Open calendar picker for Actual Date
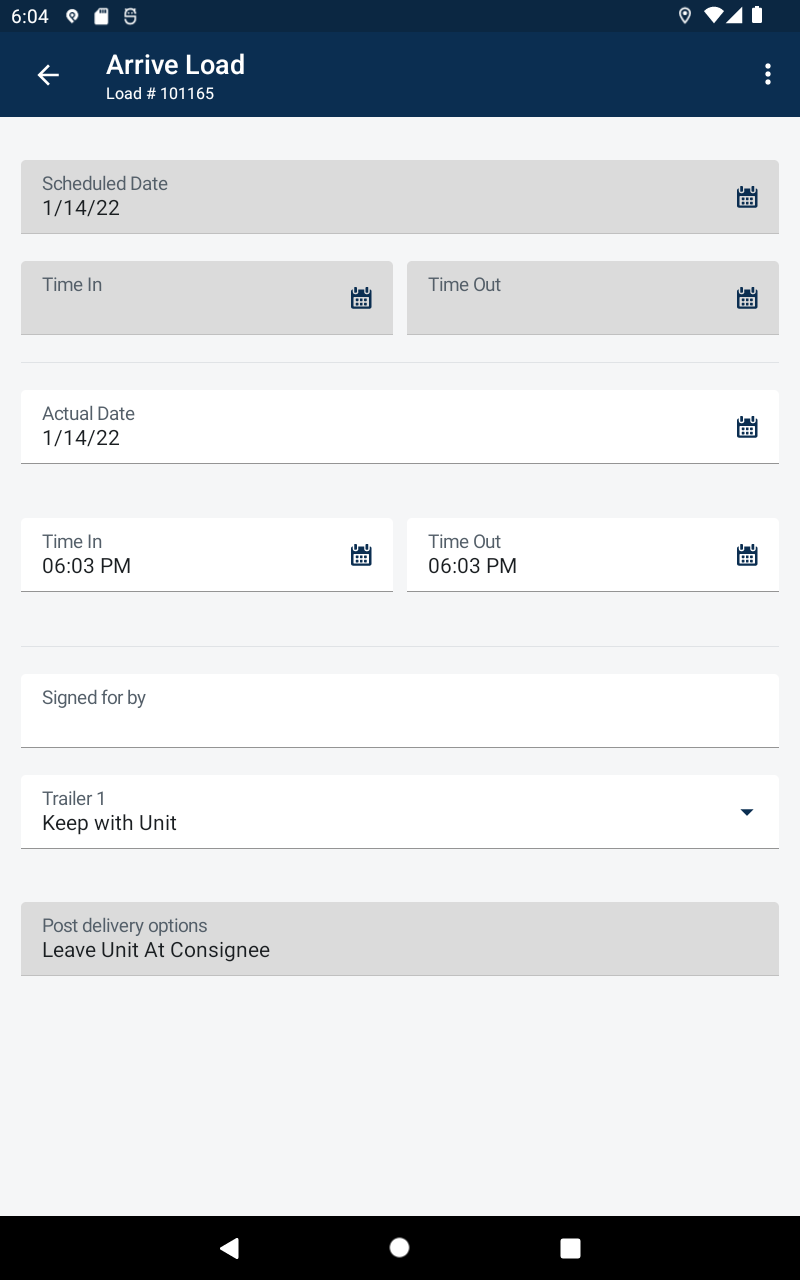 (x=747, y=427)
